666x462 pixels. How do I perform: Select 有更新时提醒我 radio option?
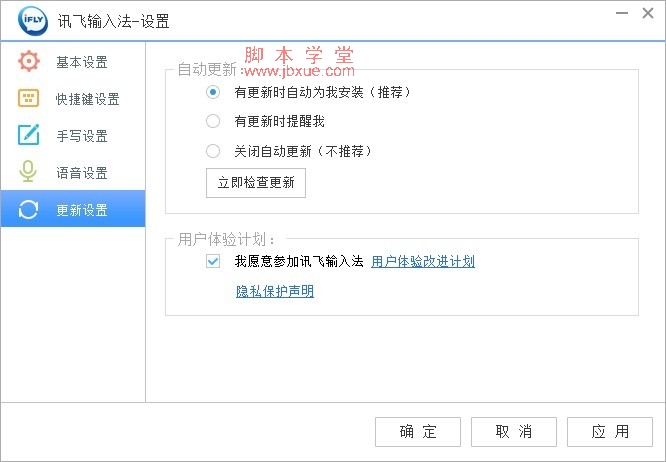click(213, 121)
